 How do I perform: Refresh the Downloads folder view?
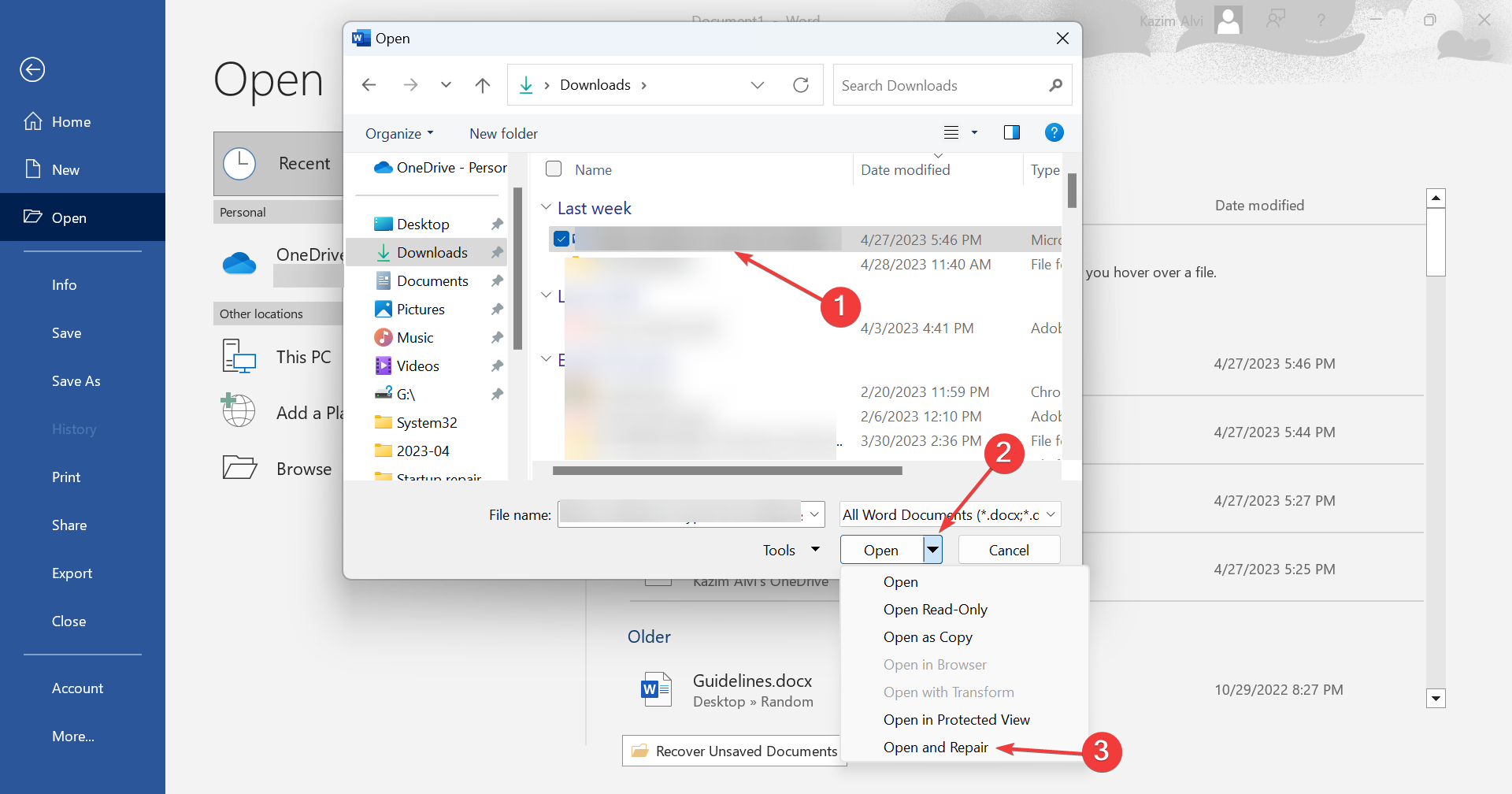801,85
